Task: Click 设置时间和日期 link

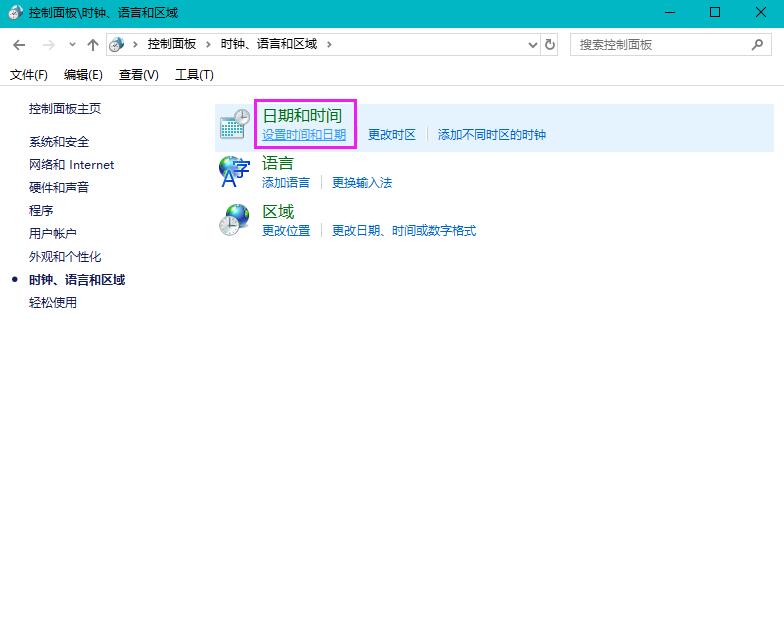Action: tap(304, 134)
